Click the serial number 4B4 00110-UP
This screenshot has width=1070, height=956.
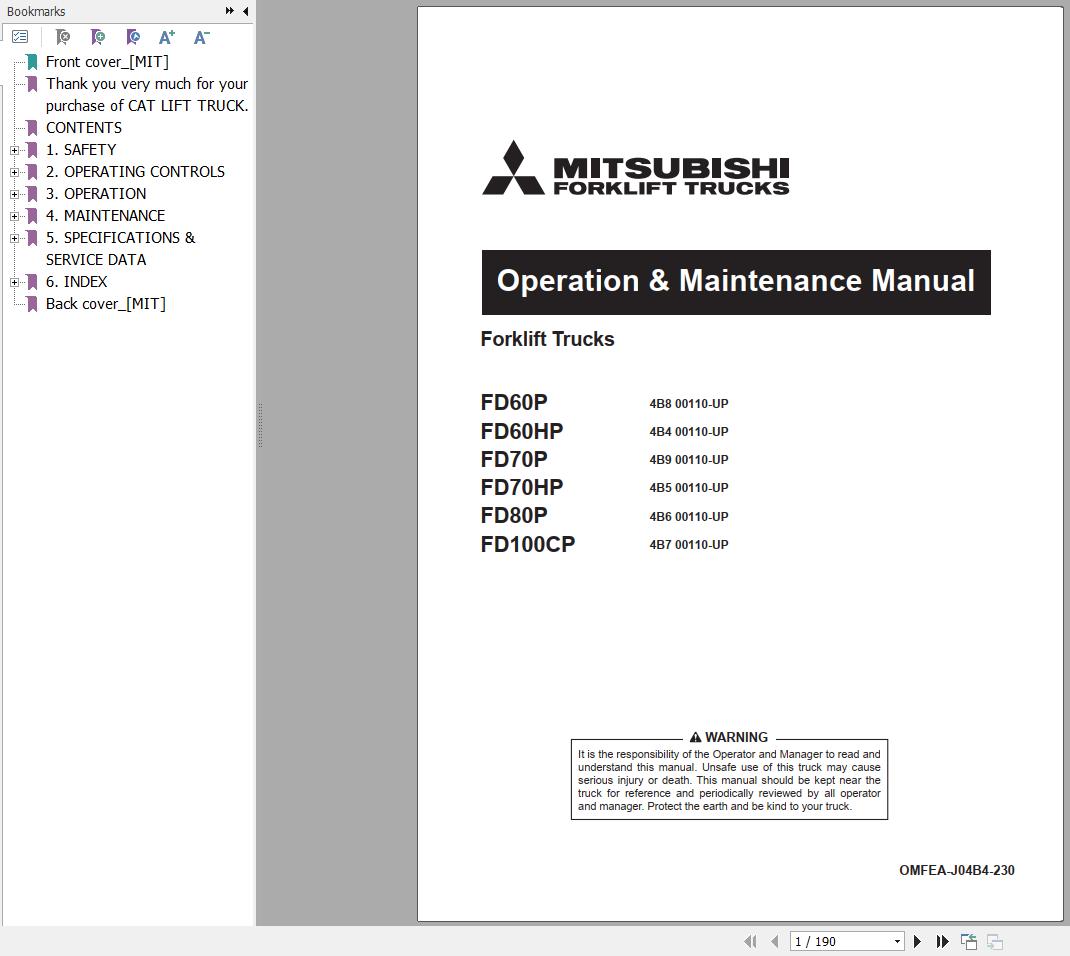pyautogui.click(x=689, y=432)
